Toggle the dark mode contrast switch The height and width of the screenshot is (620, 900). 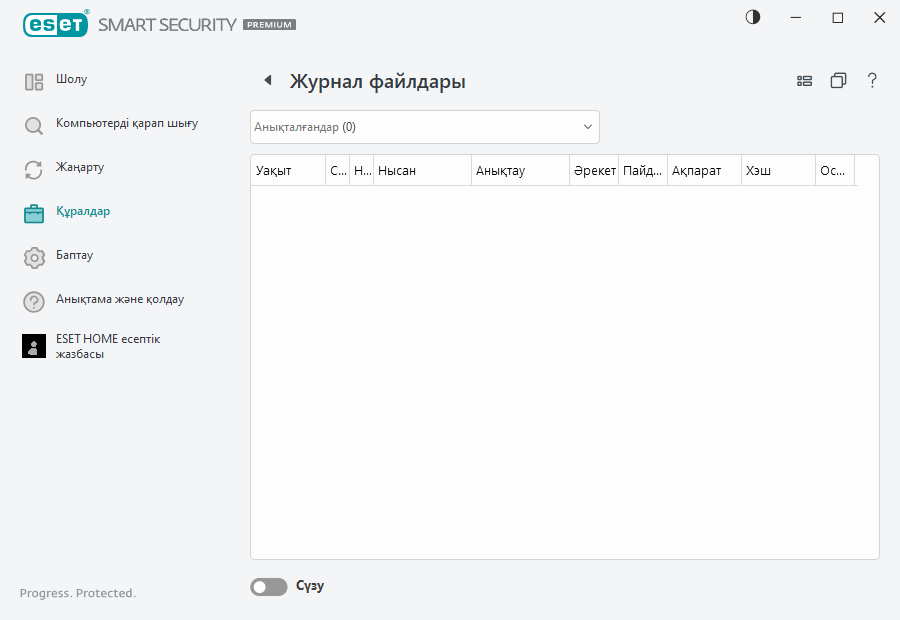click(x=751, y=17)
